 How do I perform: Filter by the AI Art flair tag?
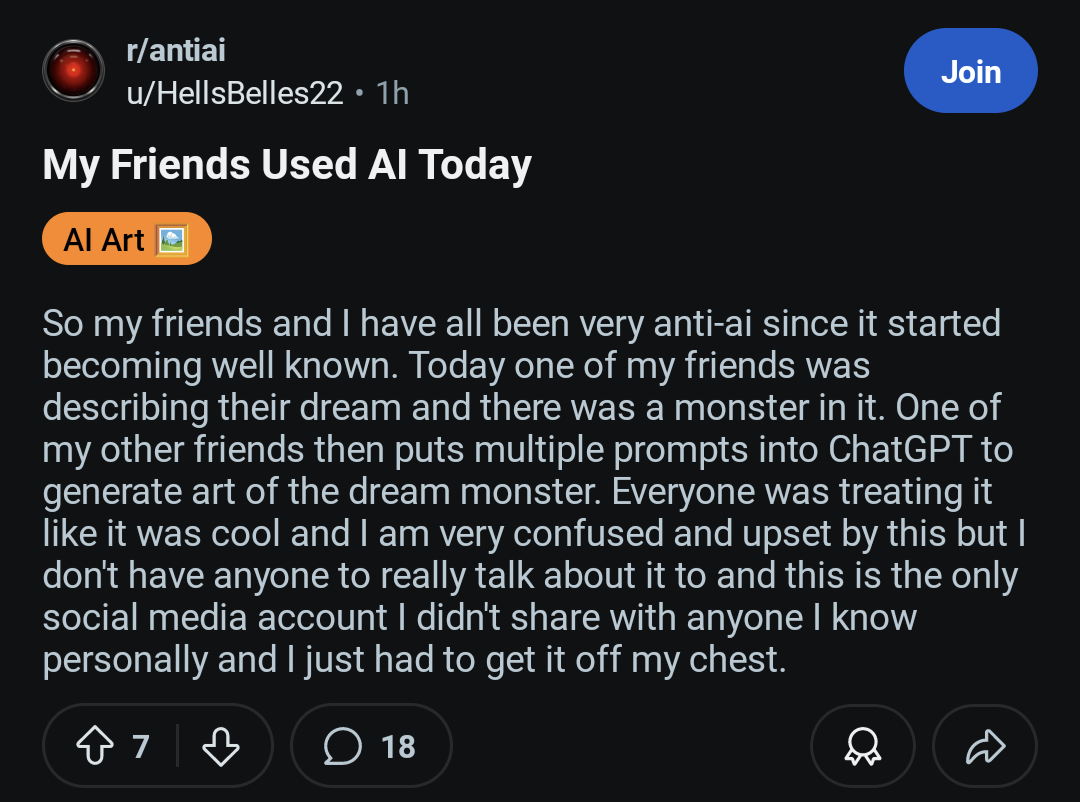coord(127,239)
